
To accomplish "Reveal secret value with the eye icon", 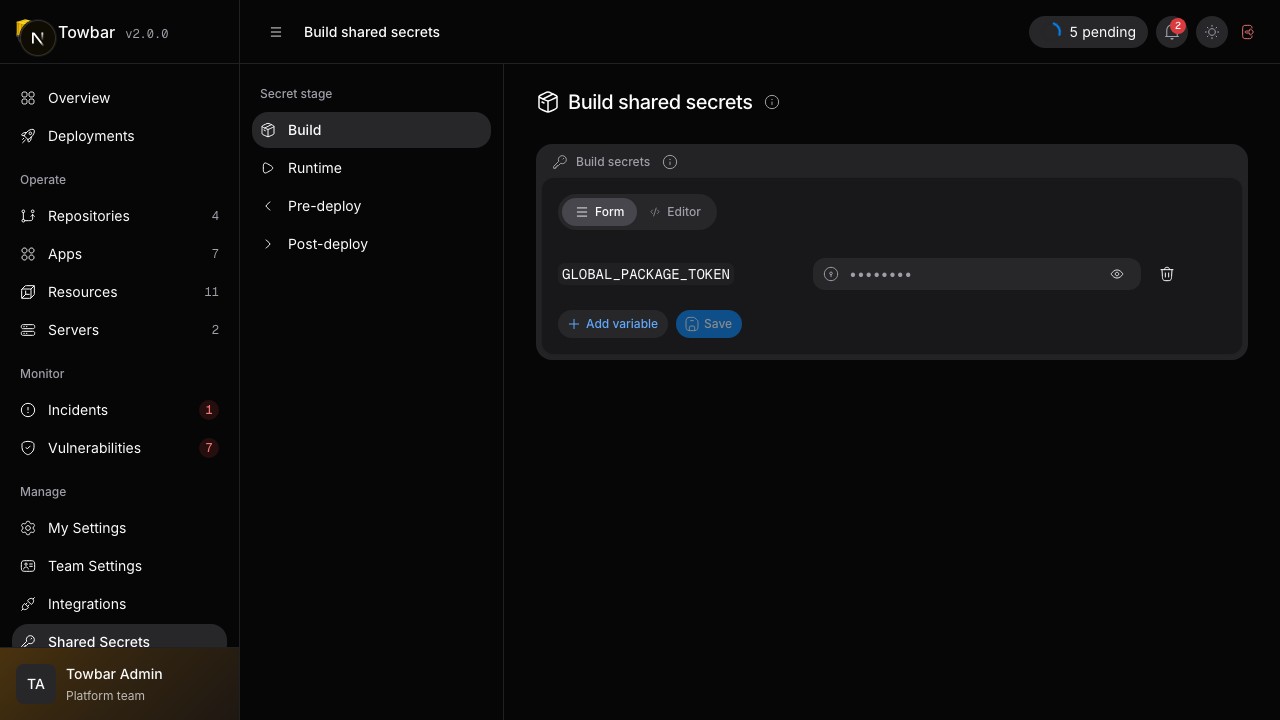I will tap(1117, 274).
